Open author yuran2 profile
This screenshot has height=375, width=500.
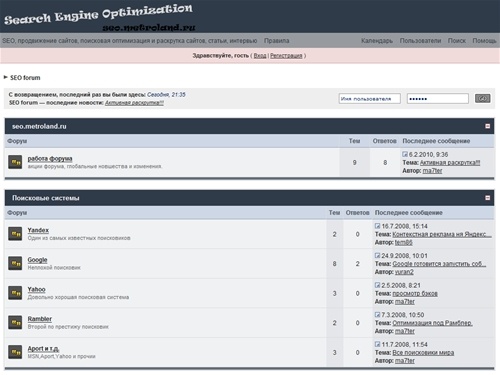(x=404, y=272)
